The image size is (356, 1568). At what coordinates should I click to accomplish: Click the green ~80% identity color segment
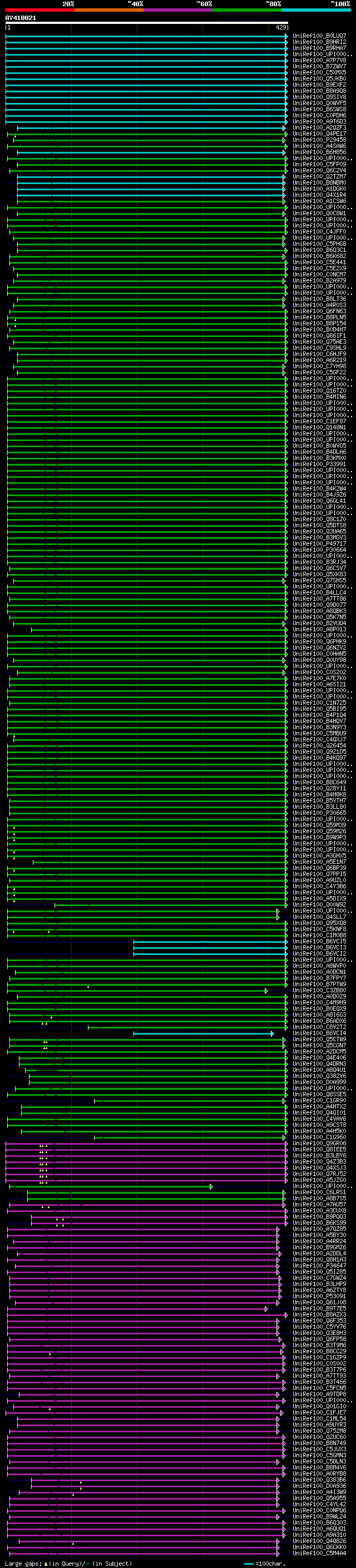coord(247,11)
